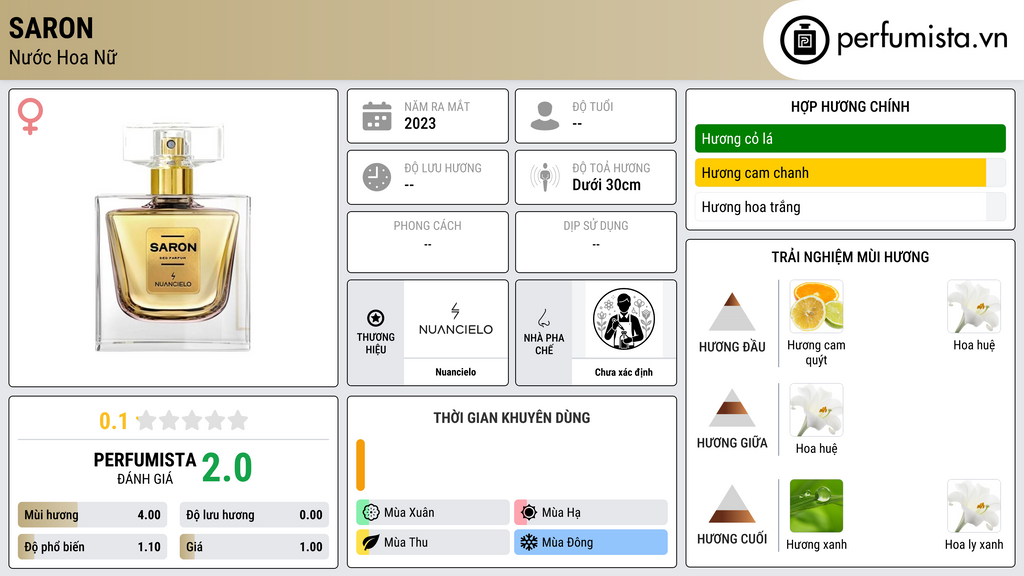Click the Phong cách info box
The image size is (1024, 576).
428,242
